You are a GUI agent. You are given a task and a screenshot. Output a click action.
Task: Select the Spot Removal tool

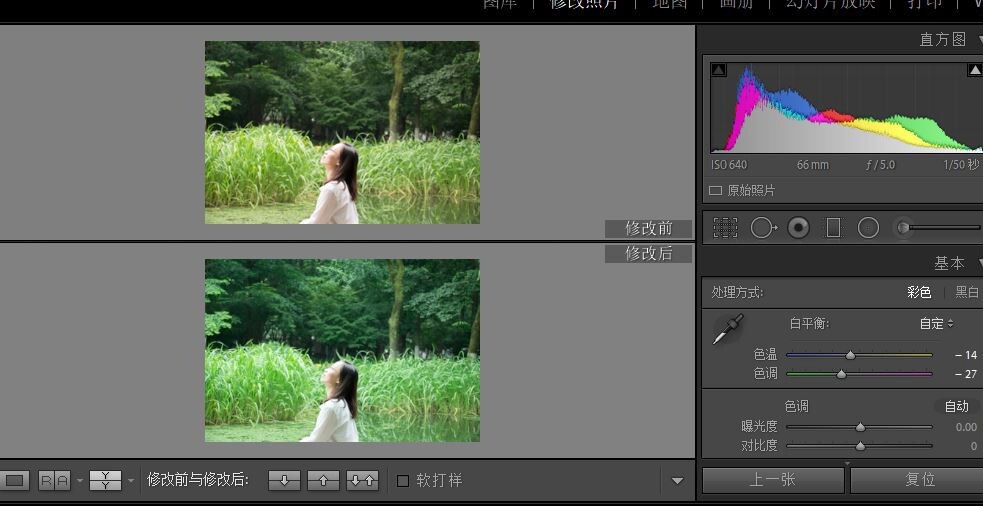point(763,228)
